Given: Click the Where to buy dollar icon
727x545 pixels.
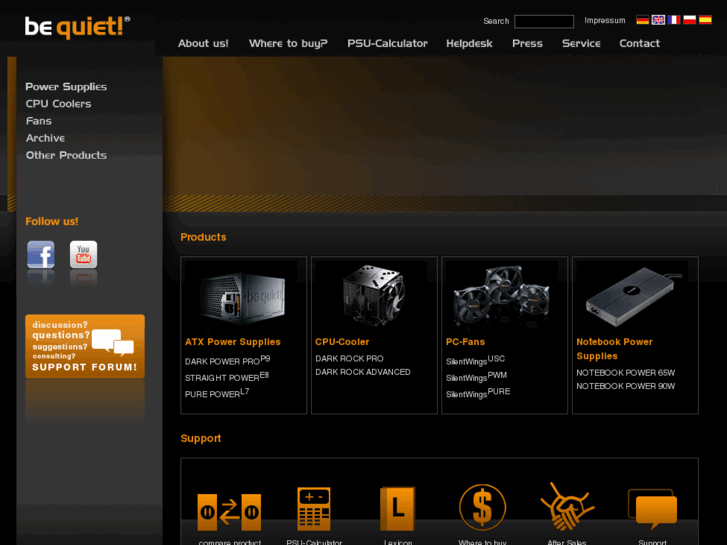Looking at the screenshot, I should (x=482, y=507).
